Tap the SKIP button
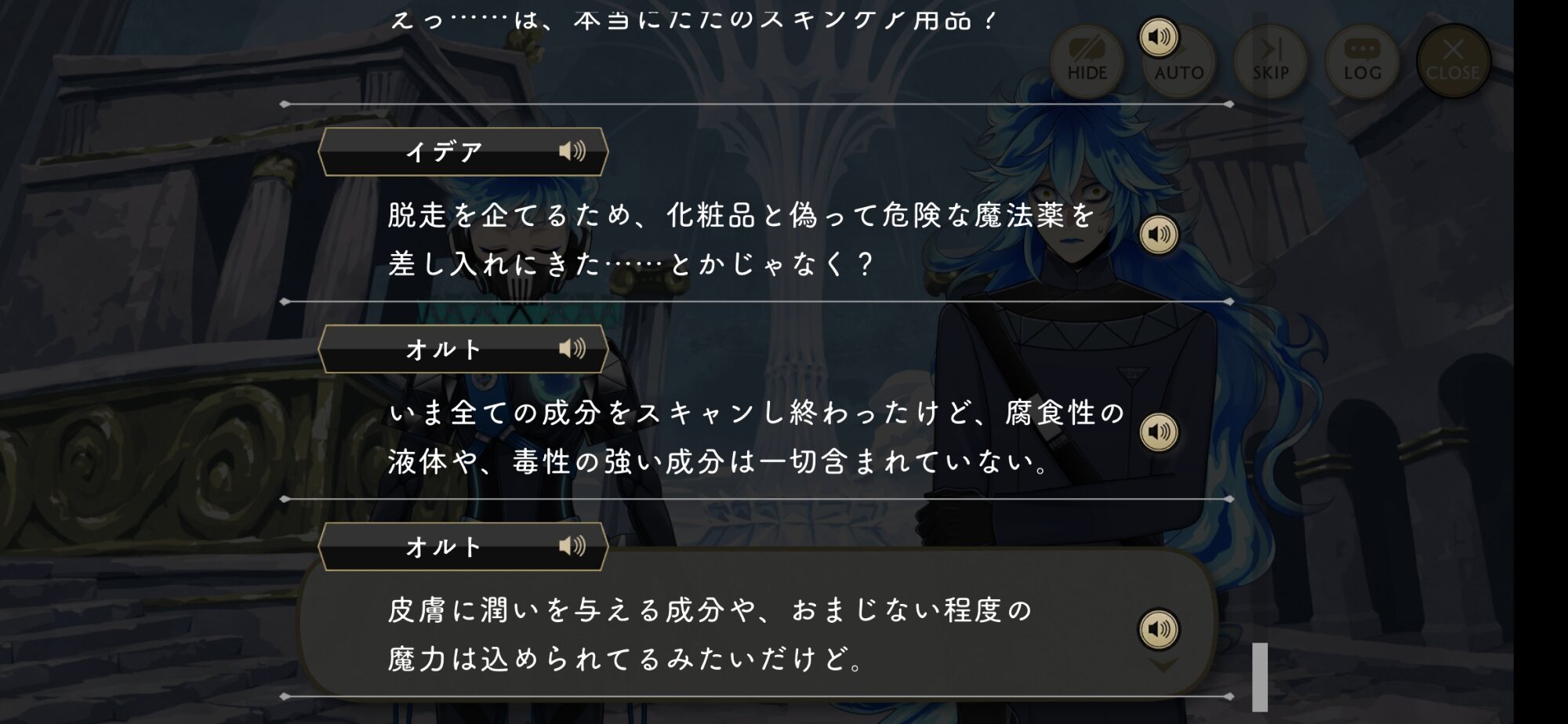 point(1271,61)
